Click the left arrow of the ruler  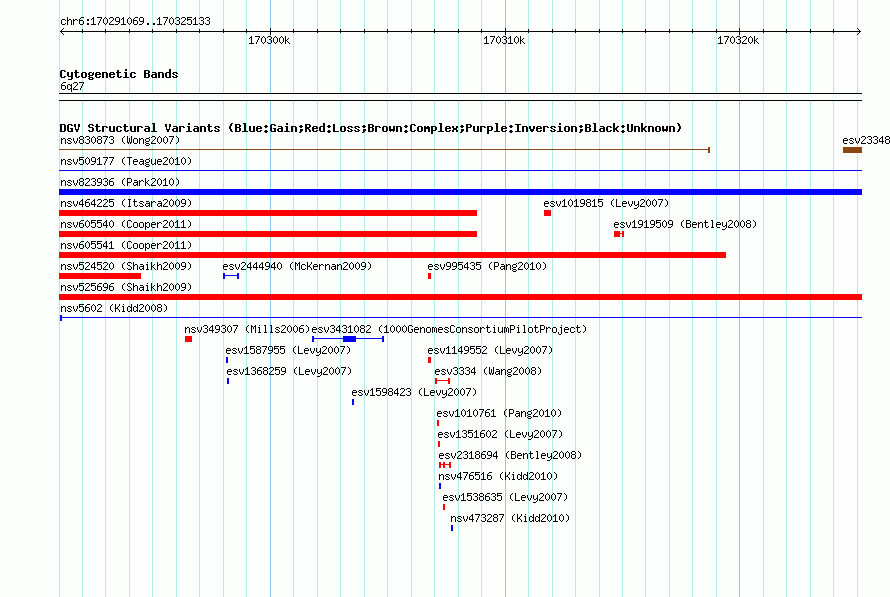tap(62, 31)
